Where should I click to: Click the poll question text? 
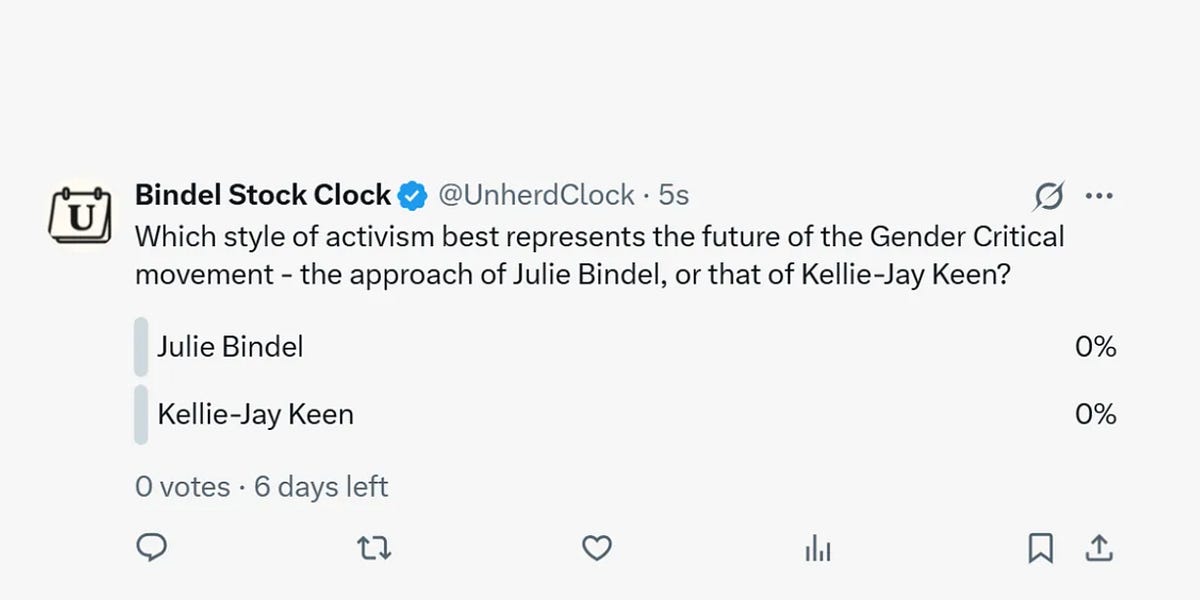click(x=598, y=255)
